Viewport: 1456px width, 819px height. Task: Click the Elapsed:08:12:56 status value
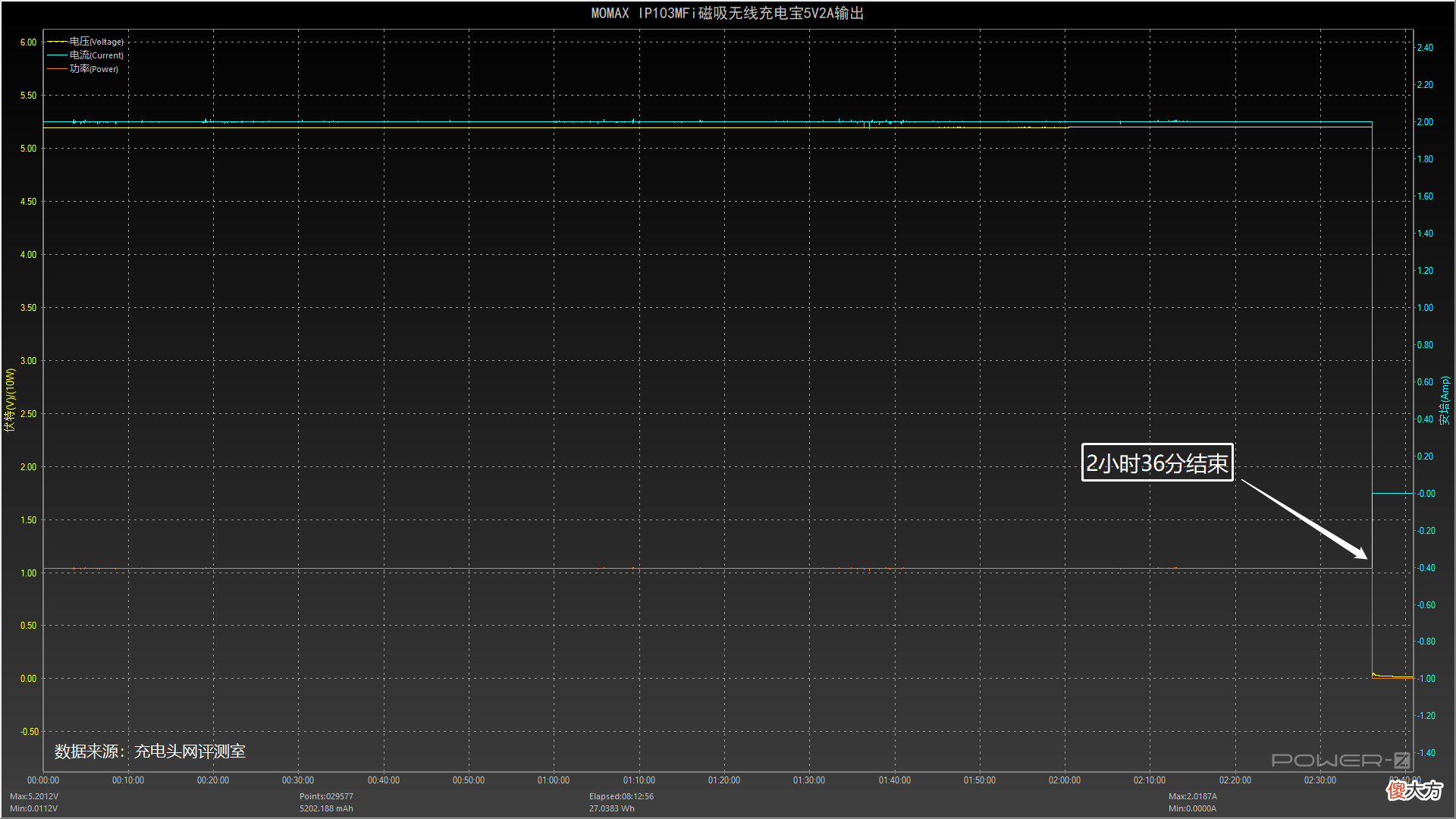621,796
